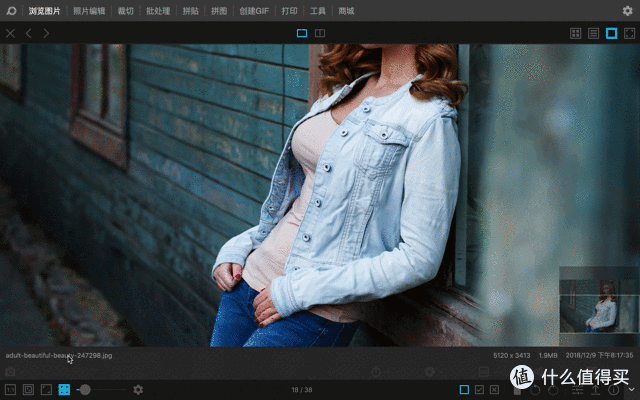Mark image as rejected with X box
This screenshot has height=400, width=640.
click(494, 390)
